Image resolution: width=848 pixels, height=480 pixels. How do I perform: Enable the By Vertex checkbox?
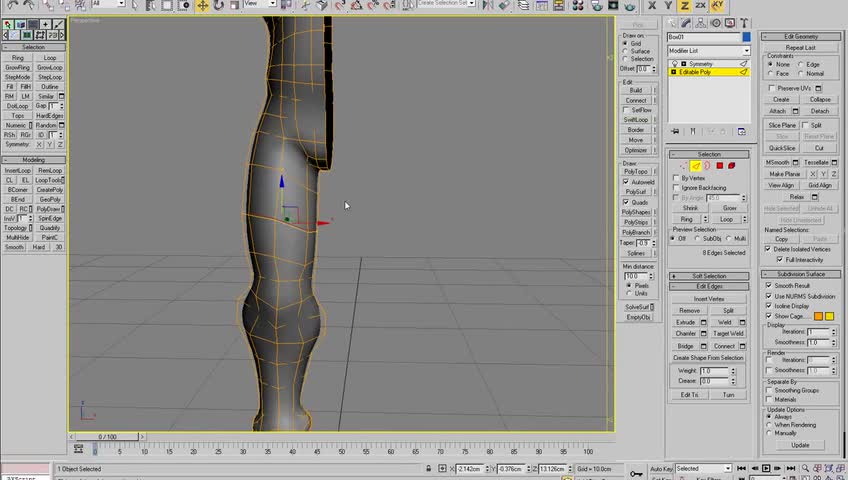677,178
